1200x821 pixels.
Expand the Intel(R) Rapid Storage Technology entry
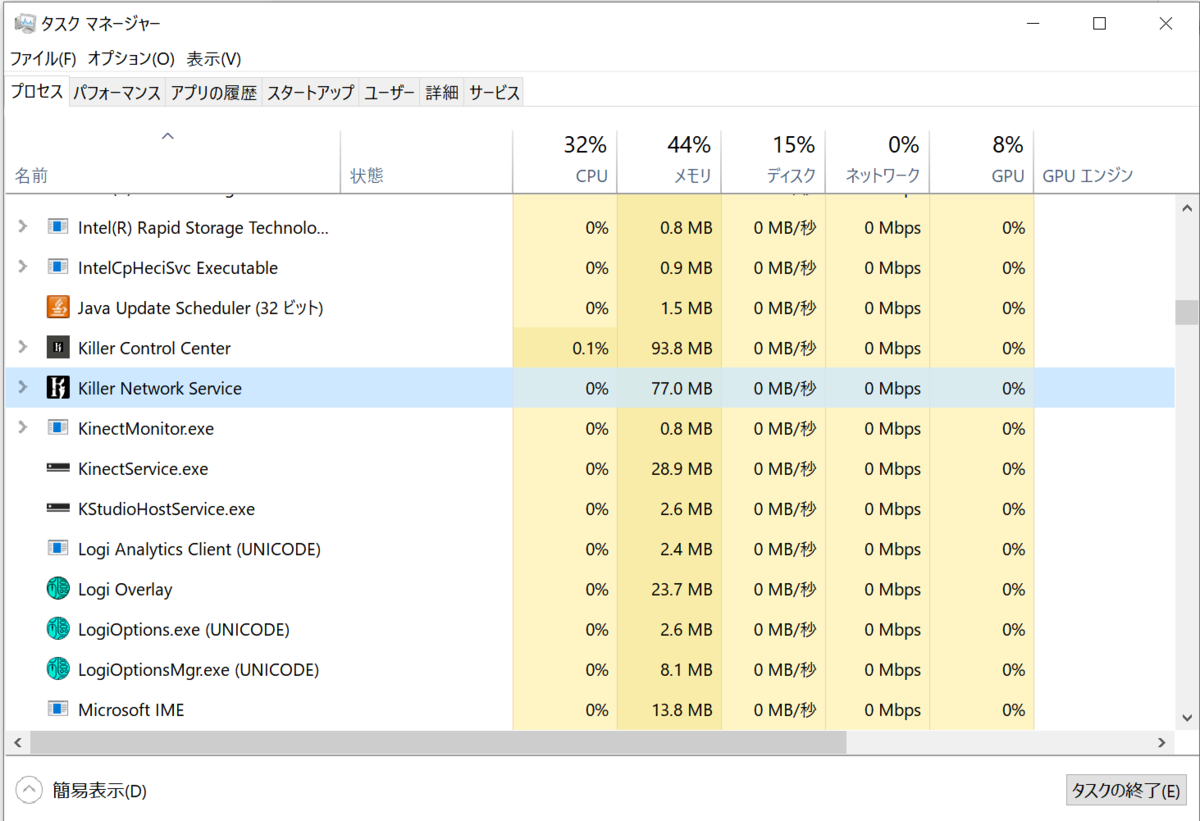(x=22, y=227)
